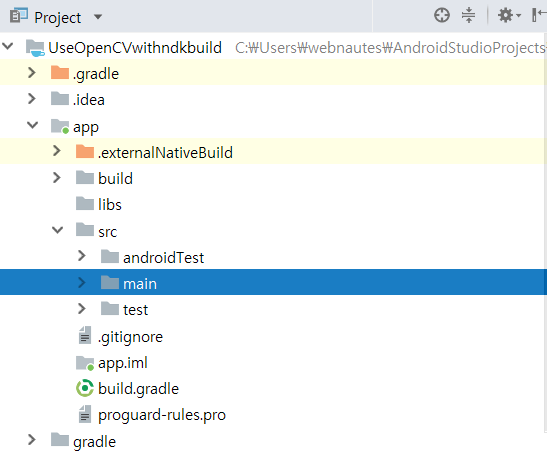Select the libs folder
This screenshot has width=547, height=452.
[x=110, y=204]
